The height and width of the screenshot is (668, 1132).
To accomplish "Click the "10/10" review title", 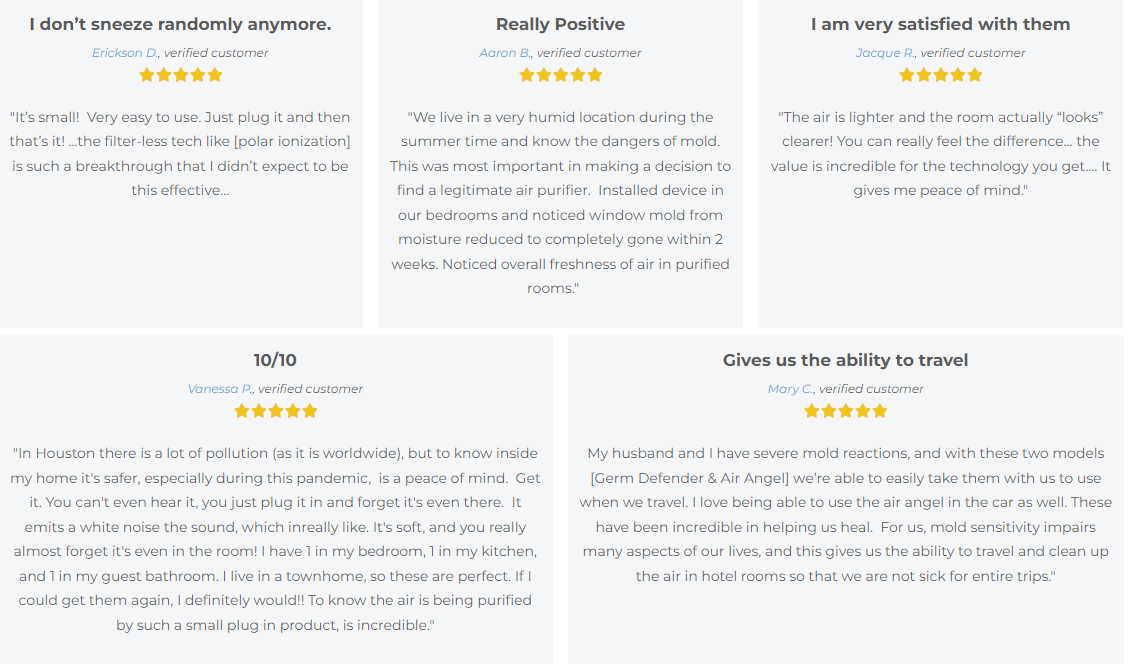I will click(275, 360).
